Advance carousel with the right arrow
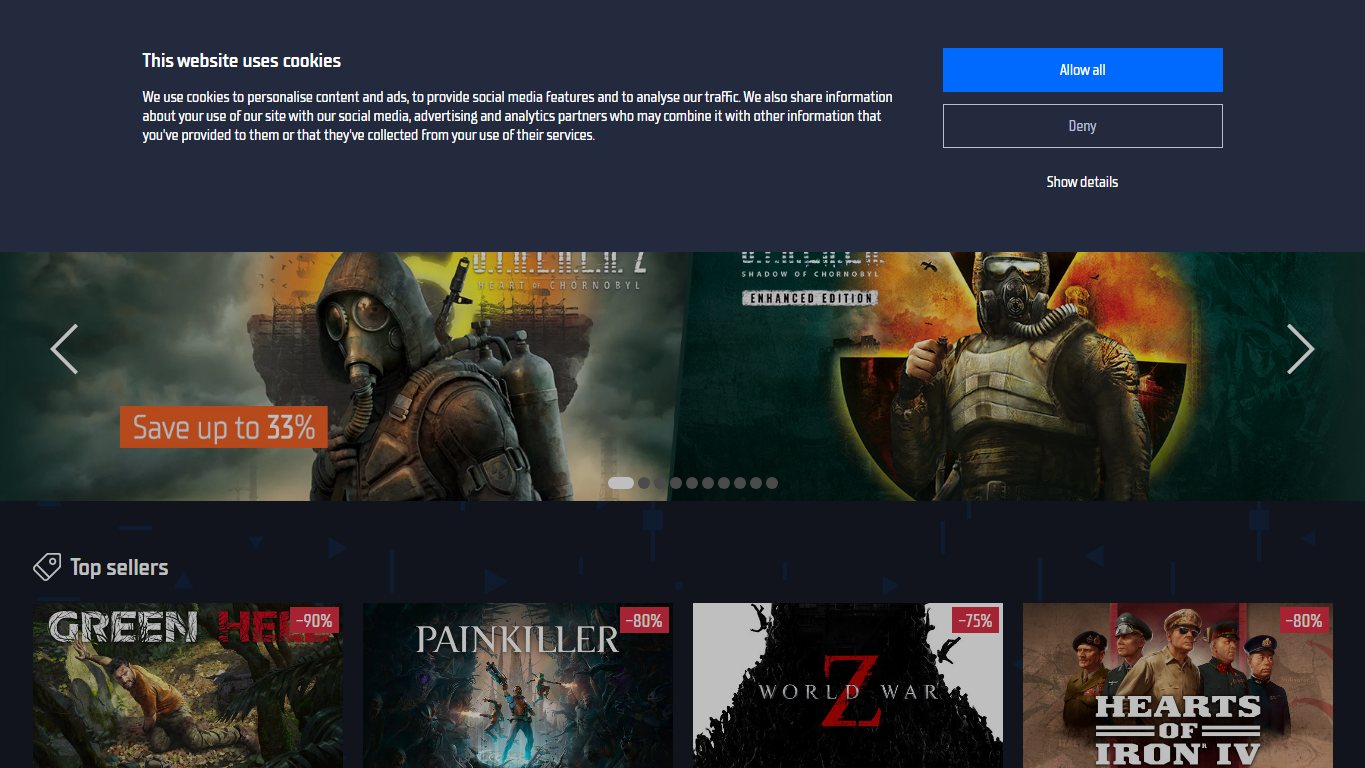Screen dimensions: 1365x768 pos(1300,349)
